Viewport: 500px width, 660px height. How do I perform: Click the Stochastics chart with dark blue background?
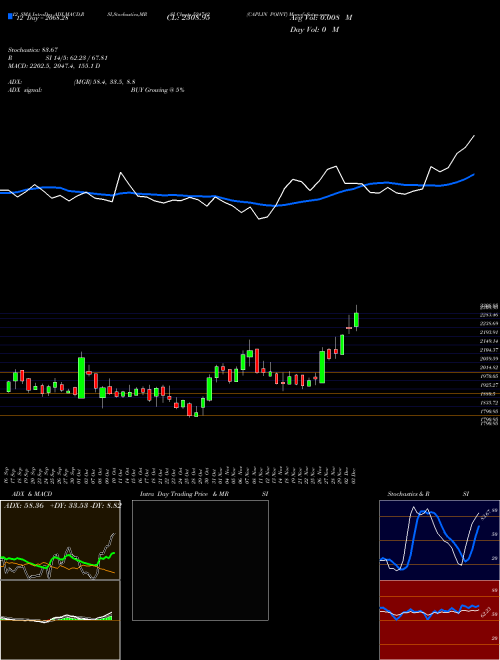439,540
